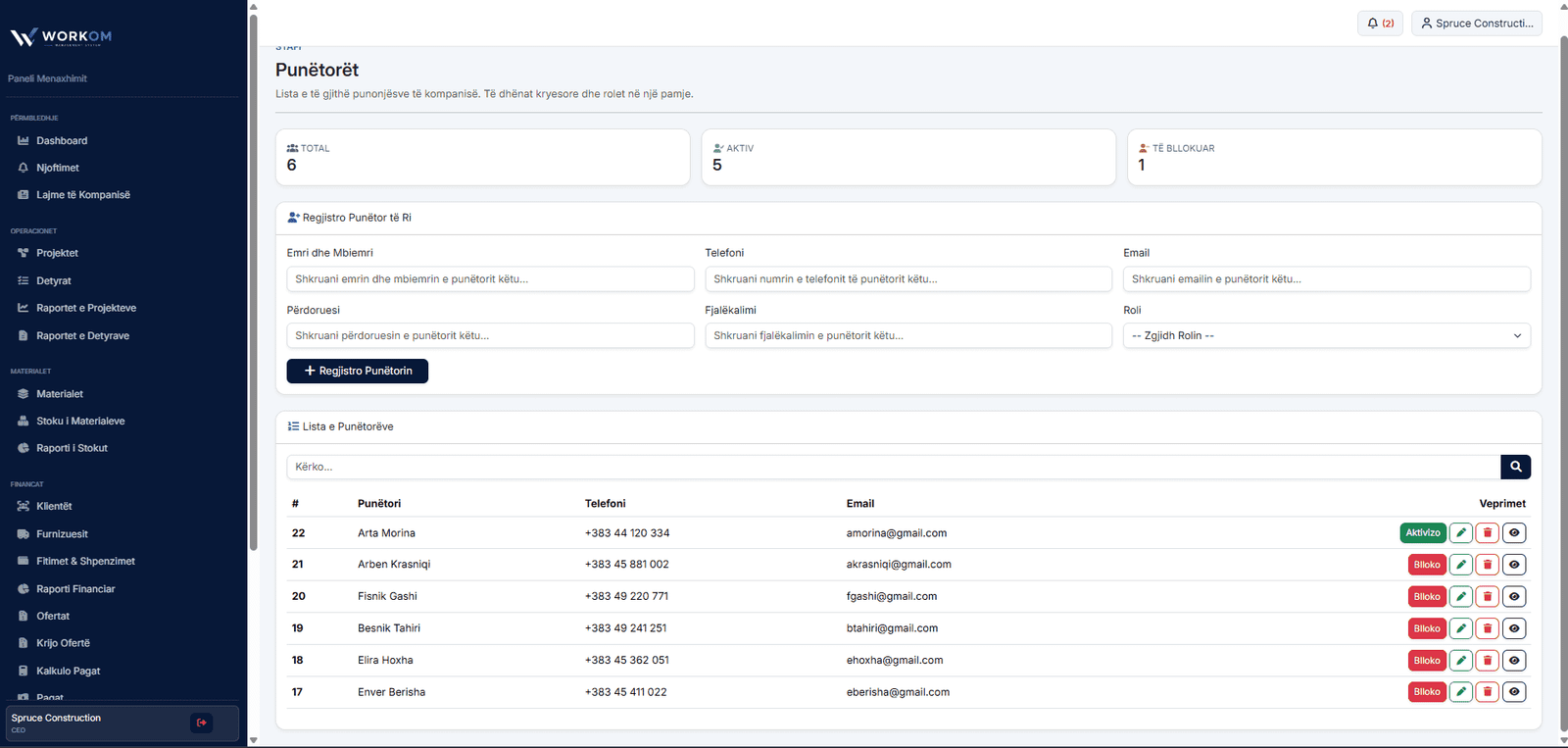This screenshot has height=748, width=1568.
Task: Open Projektet sidebar item
Action: pyautogui.click(x=57, y=253)
